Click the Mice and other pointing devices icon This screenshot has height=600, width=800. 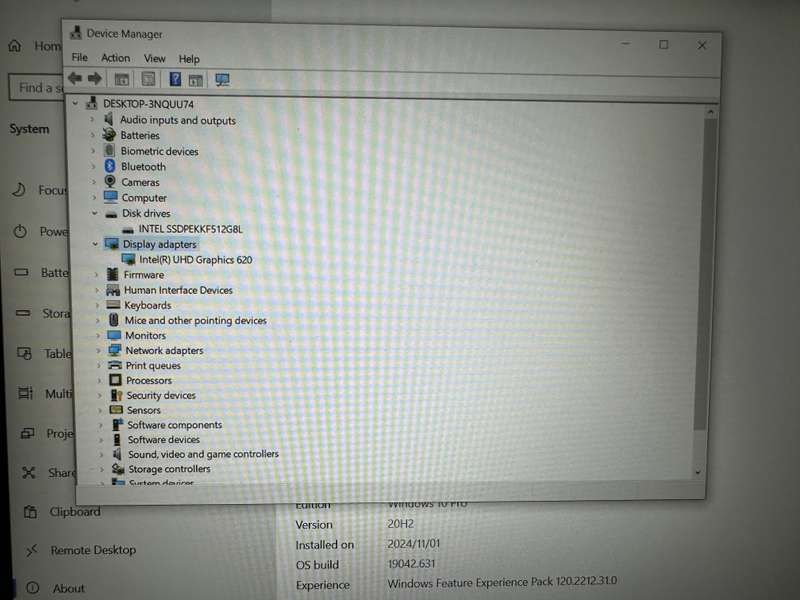pos(114,319)
